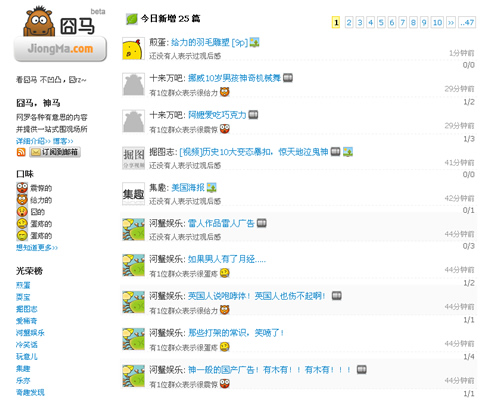Open 掘图志 in the 光荣榜 list
The width and height of the screenshot is (500, 400).
click(27, 309)
